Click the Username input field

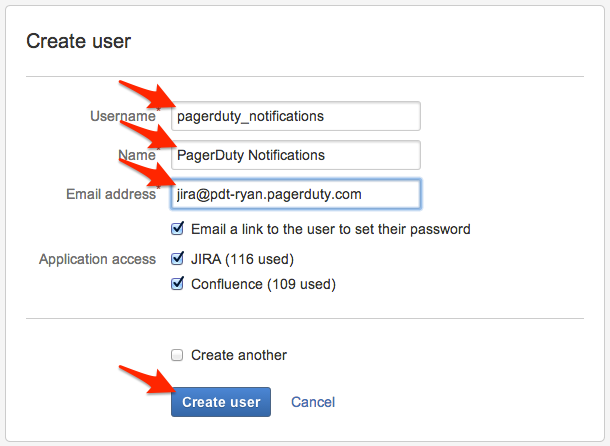(294, 116)
